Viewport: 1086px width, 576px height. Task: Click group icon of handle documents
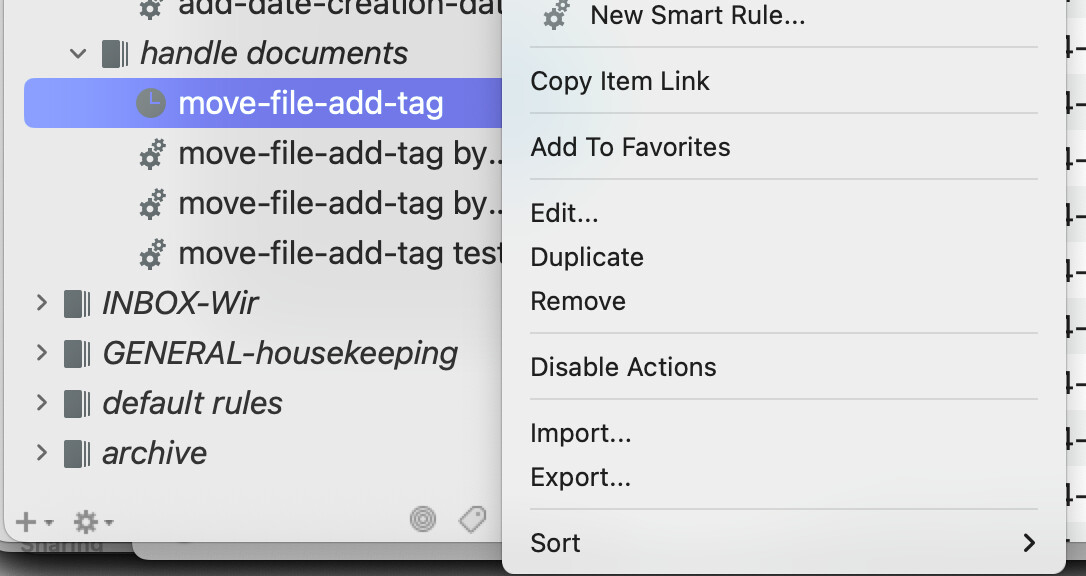(115, 54)
